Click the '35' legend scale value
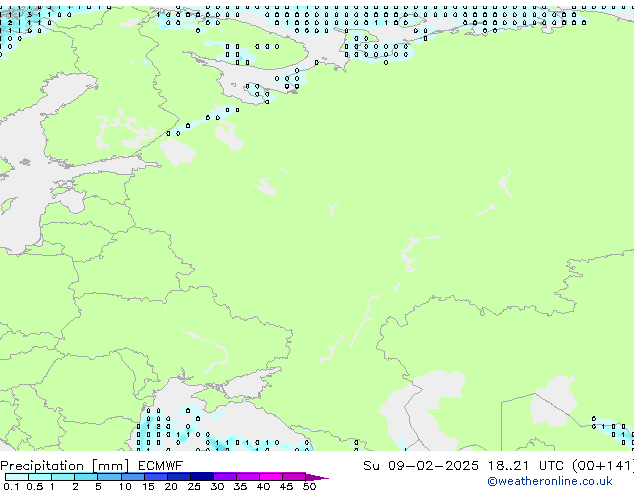The image size is (634, 490). [240, 486]
